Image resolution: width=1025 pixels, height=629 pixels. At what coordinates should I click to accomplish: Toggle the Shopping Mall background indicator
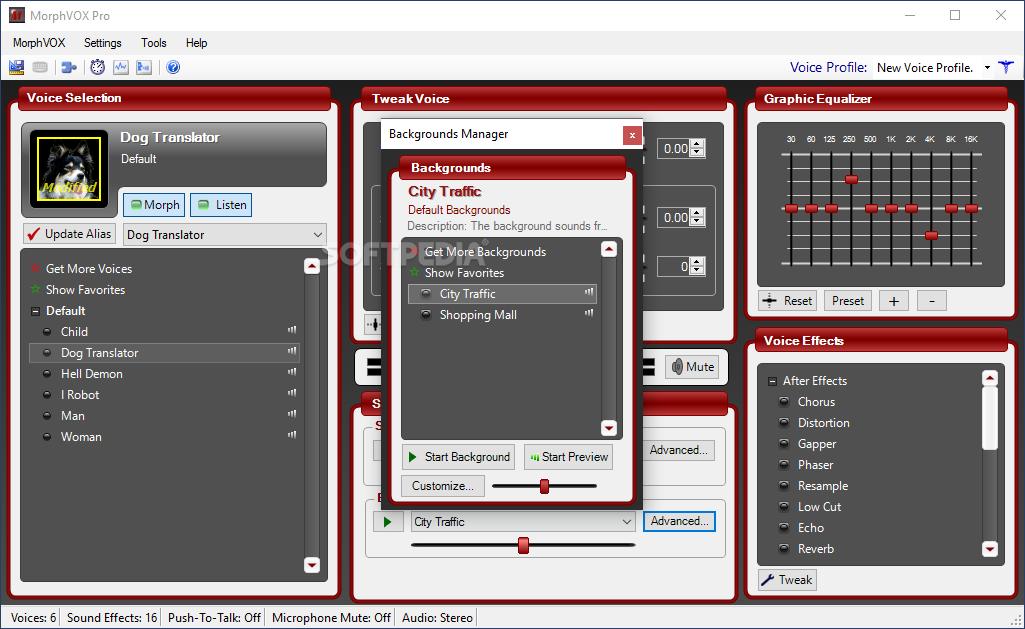click(426, 314)
